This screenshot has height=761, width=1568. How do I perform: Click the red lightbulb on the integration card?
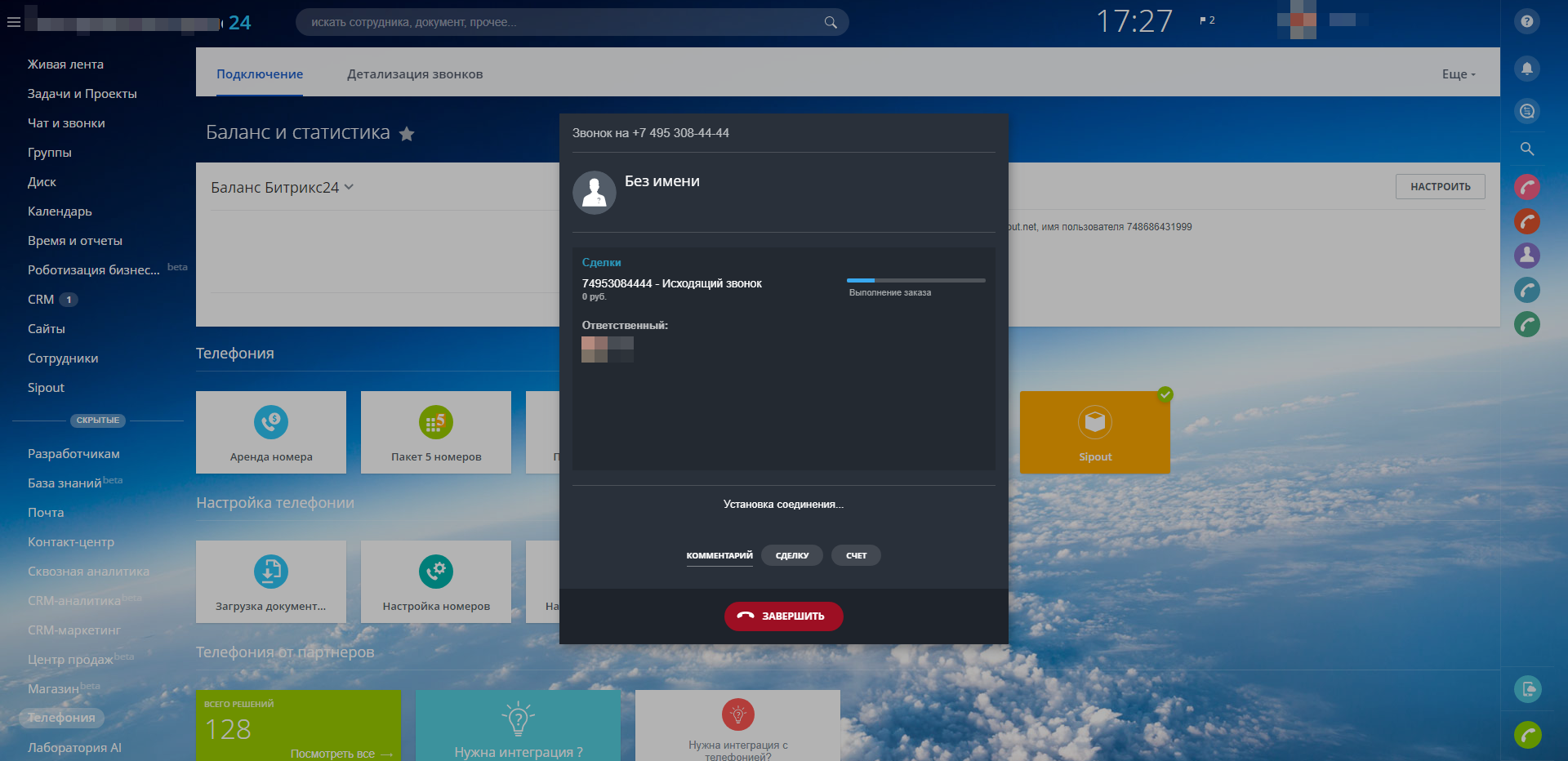click(x=738, y=715)
